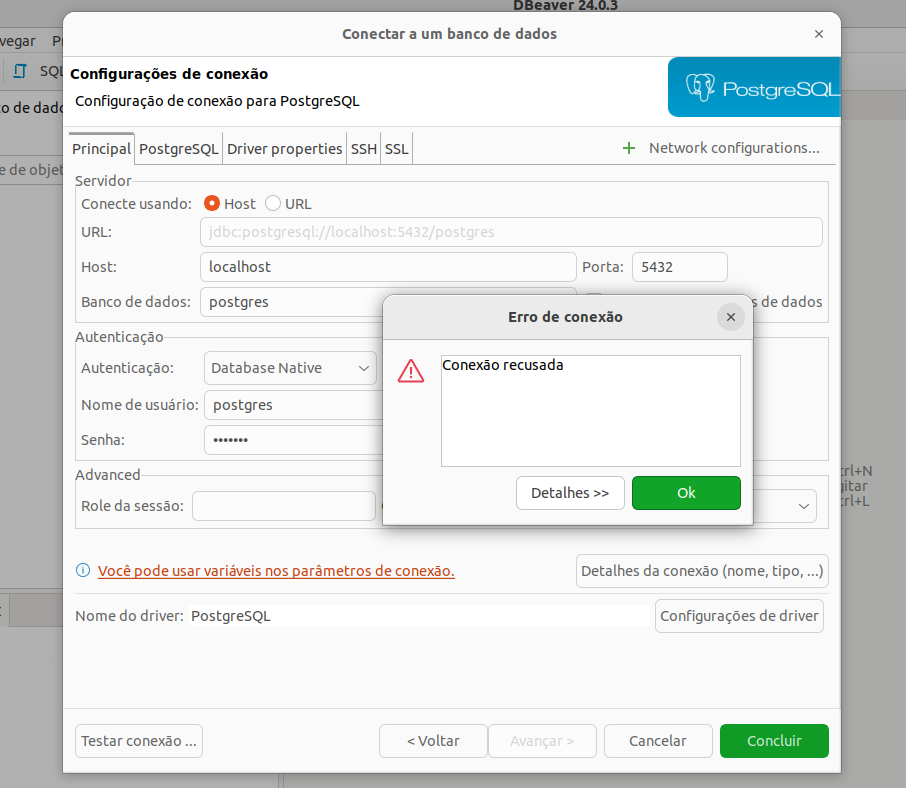Switch to the PostgreSQL tab
Viewport: 906px width, 788px height.
[x=179, y=149]
